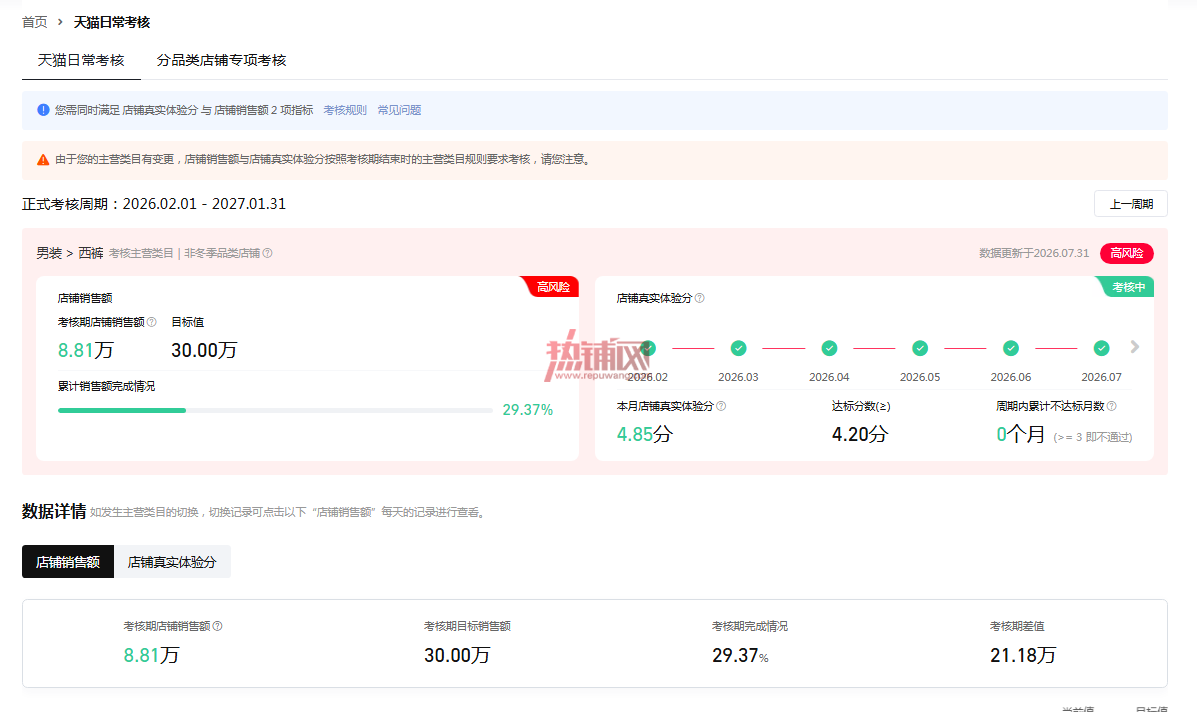
Task: Select the 2026.07 month checkmark
Action: (1102, 348)
